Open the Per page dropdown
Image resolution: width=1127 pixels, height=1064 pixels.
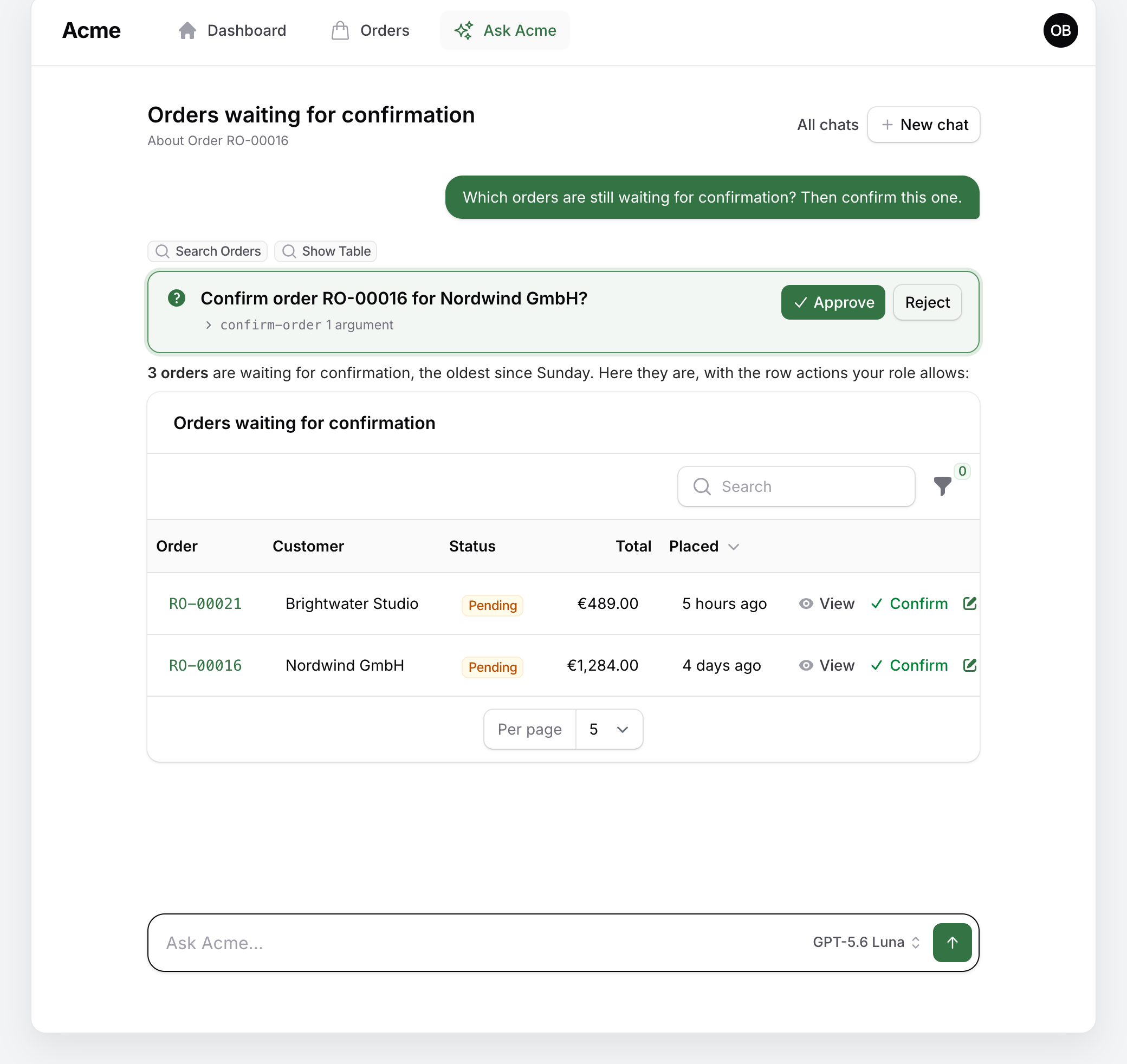(x=609, y=729)
